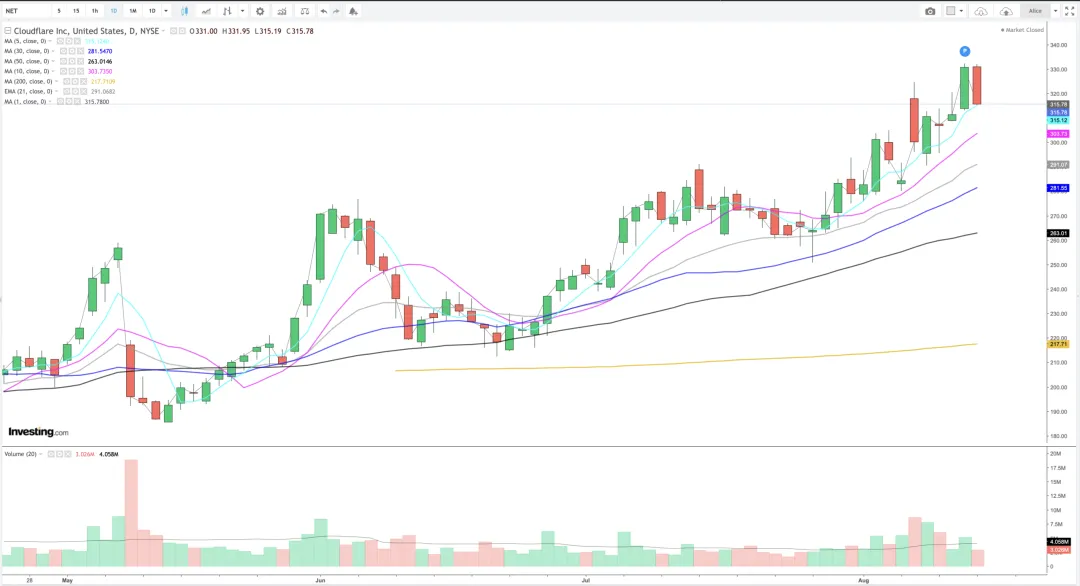Open settings icon for MA 50 indicator
1080x586 pixels.
click(x=72, y=61)
